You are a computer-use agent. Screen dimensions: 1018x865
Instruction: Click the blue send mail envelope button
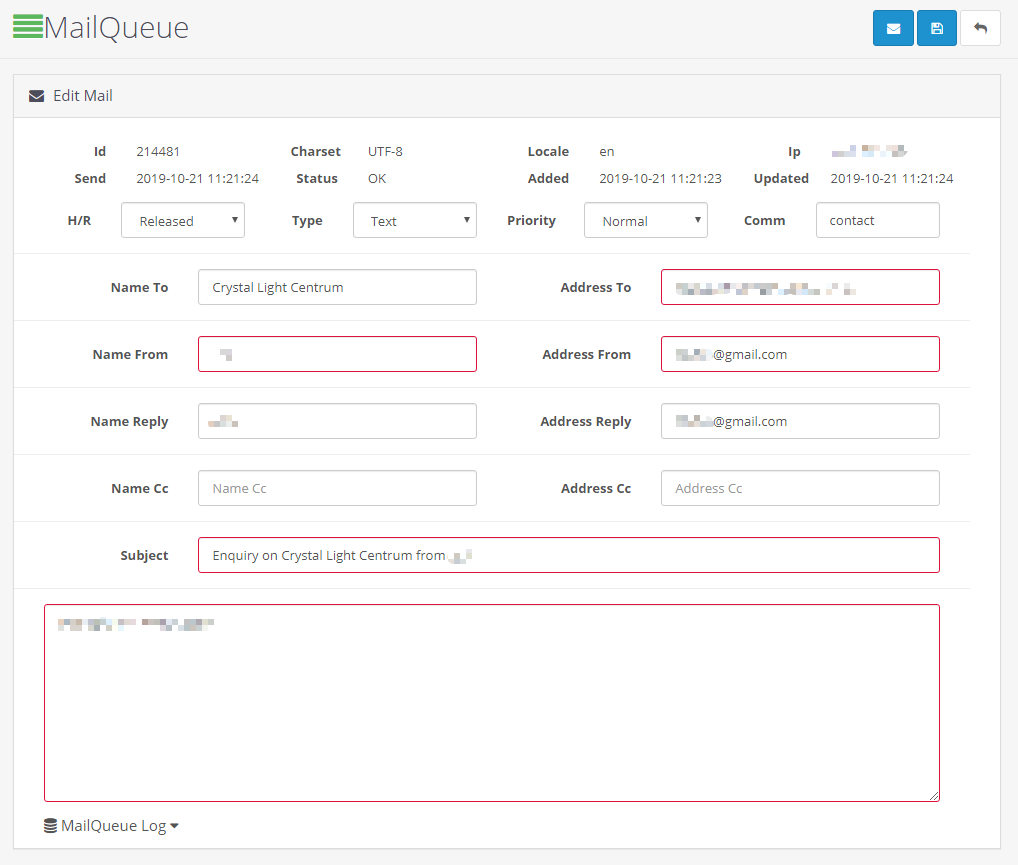pyautogui.click(x=893, y=28)
